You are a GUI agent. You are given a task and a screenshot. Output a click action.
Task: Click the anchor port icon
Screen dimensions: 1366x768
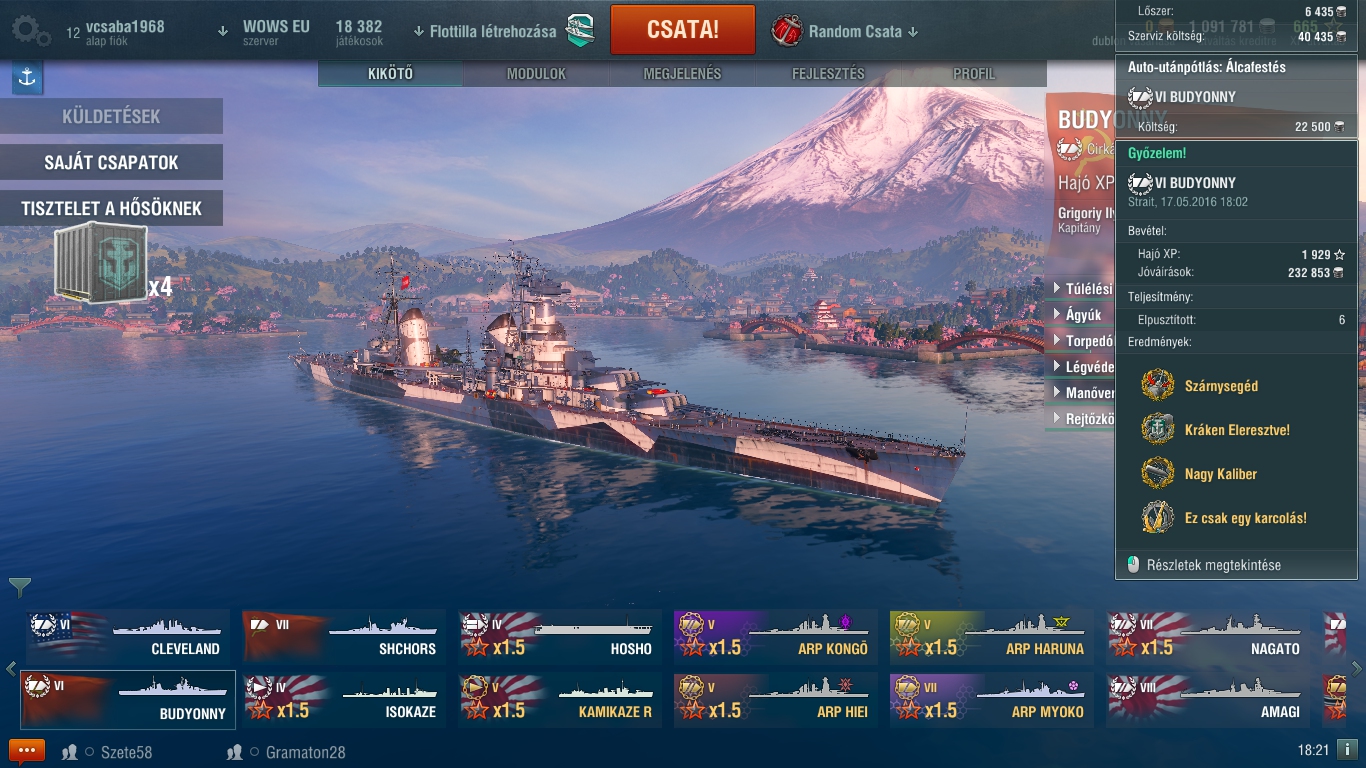point(27,78)
